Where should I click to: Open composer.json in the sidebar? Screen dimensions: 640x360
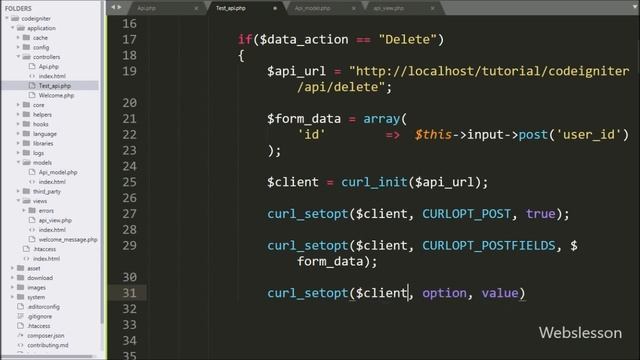point(46,336)
